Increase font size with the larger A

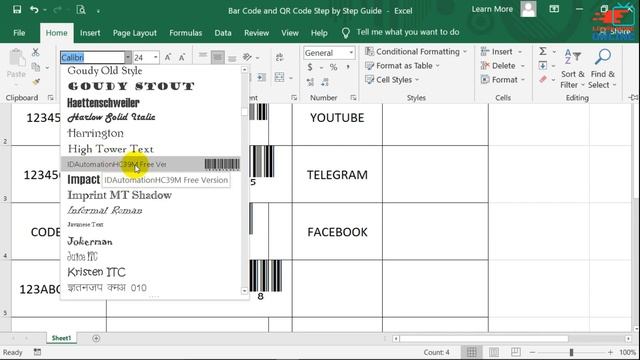click(168, 58)
